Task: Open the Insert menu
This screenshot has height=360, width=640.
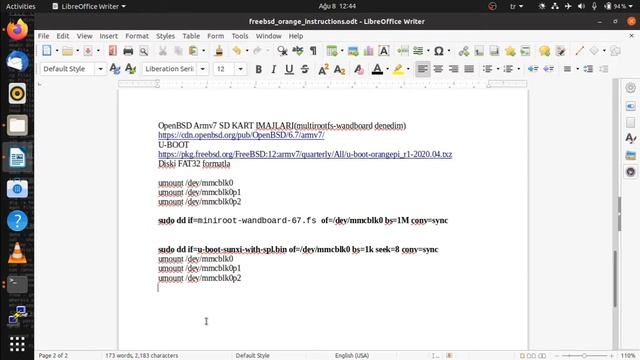Action: 109,36
